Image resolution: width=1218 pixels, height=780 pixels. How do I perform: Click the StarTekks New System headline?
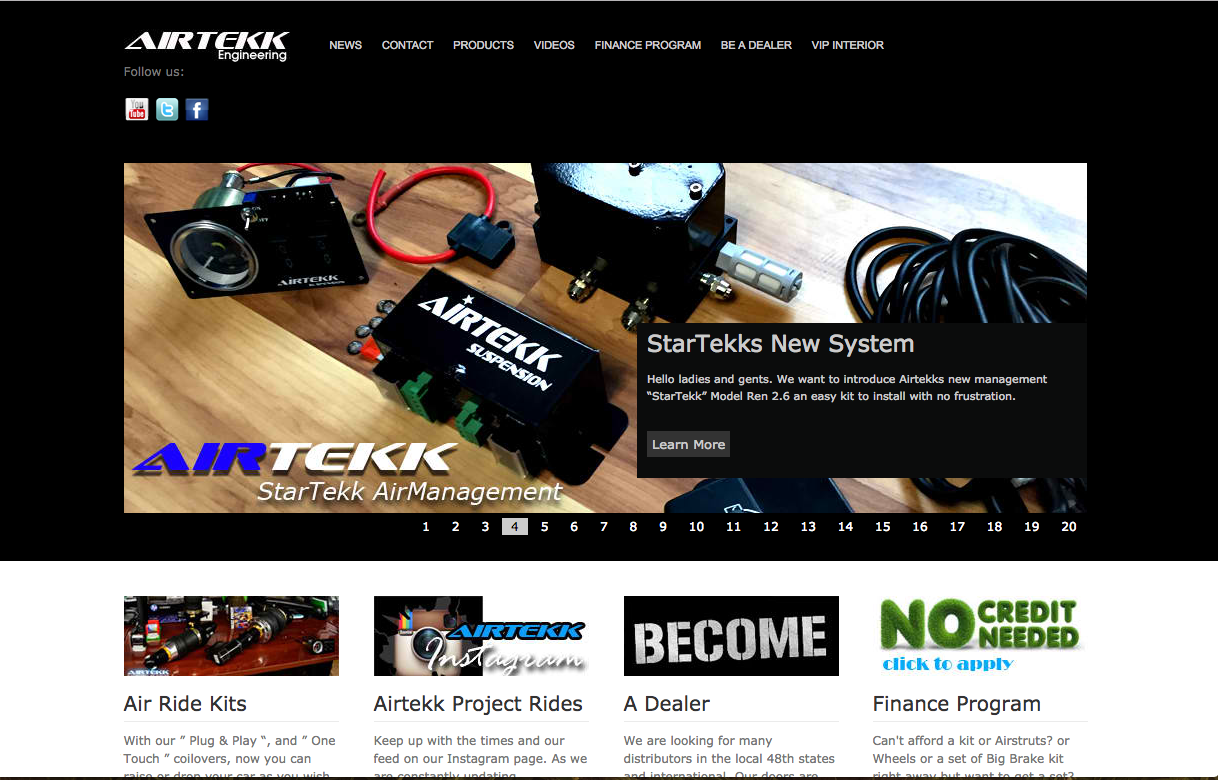point(780,344)
